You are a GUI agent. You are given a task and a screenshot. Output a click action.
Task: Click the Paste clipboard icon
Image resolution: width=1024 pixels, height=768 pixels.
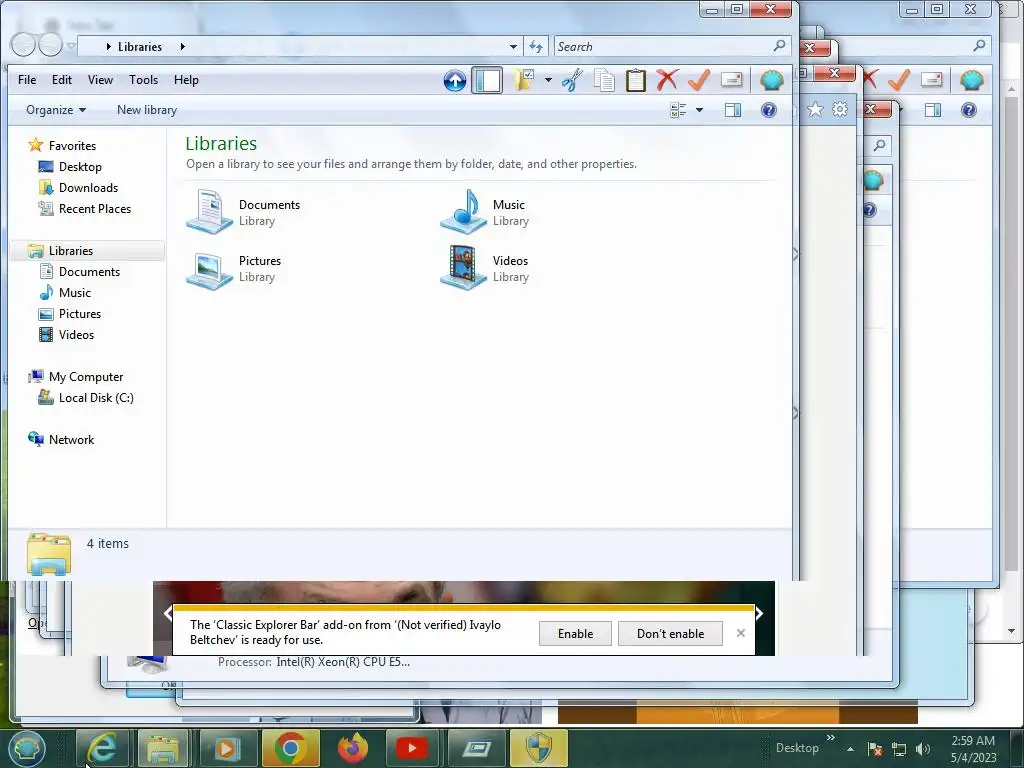pyautogui.click(x=635, y=80)
